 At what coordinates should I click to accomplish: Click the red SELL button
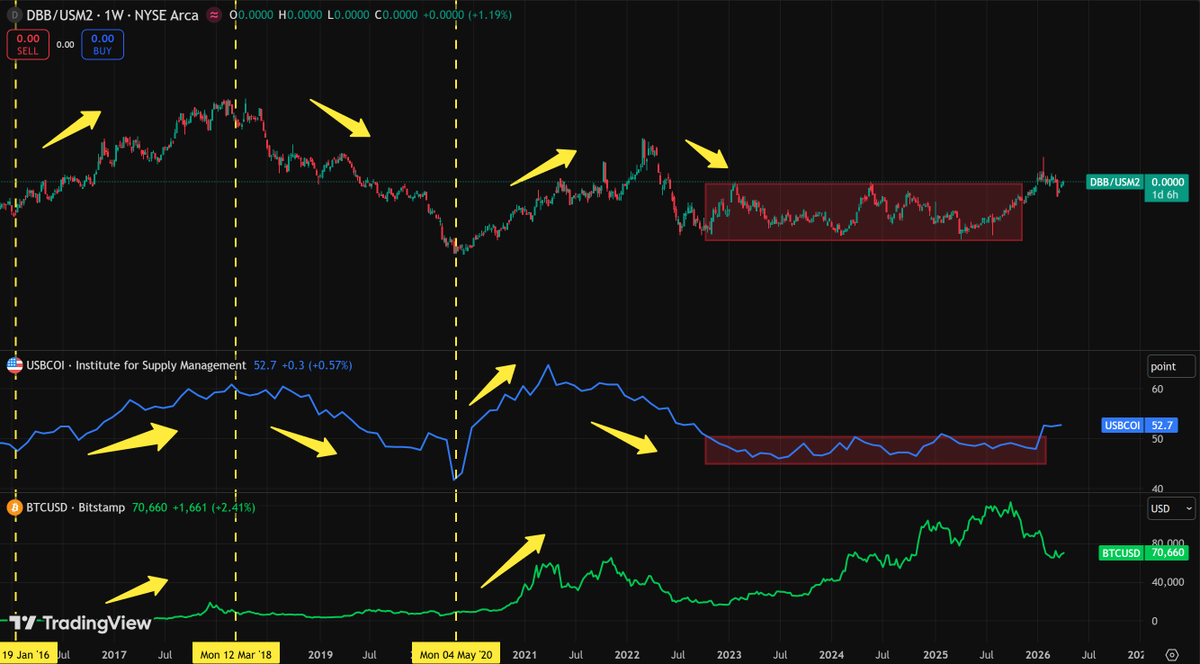(28, 45)
